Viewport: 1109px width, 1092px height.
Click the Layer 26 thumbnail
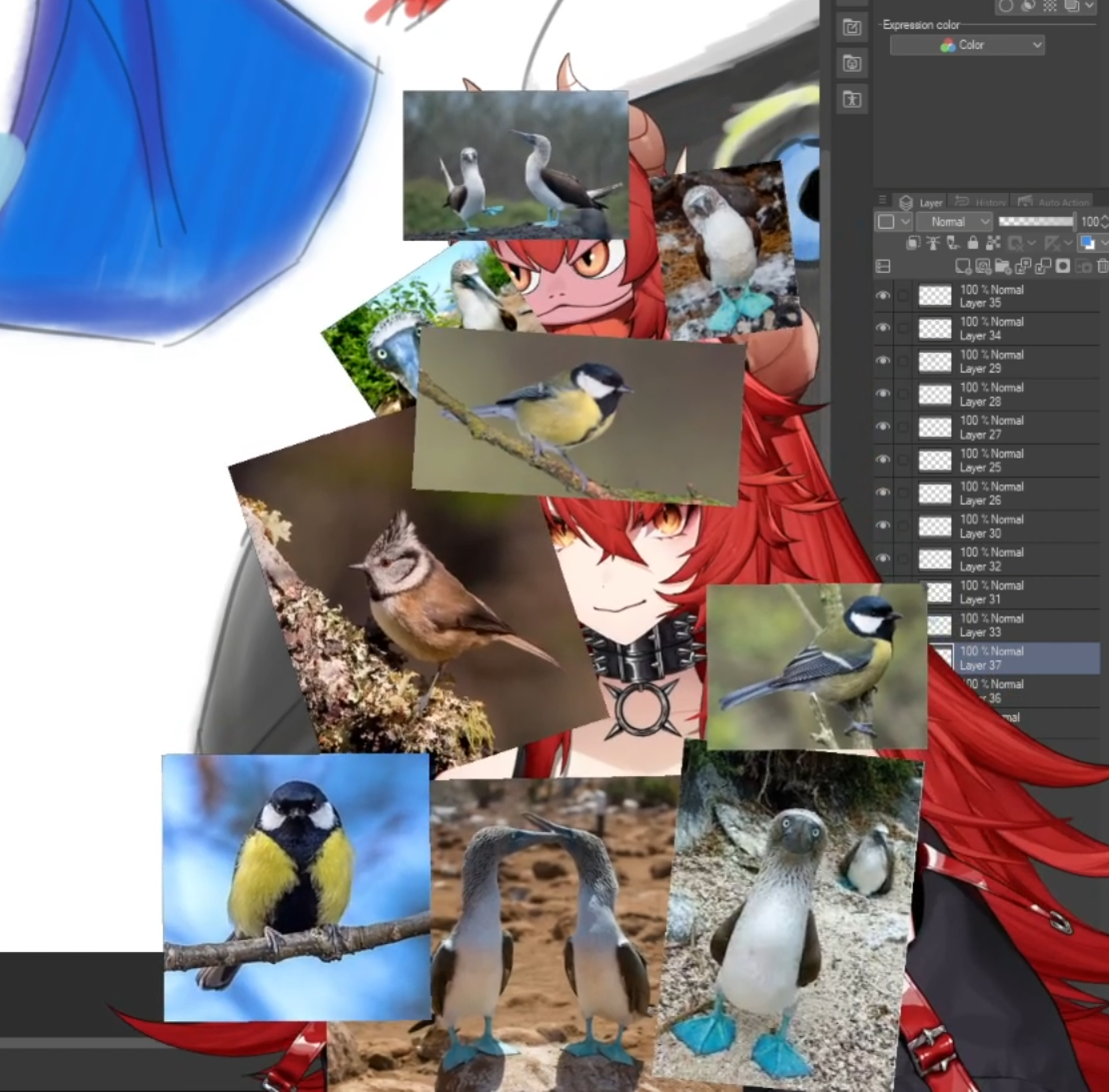pyautogui.click(x=935, y=493)
